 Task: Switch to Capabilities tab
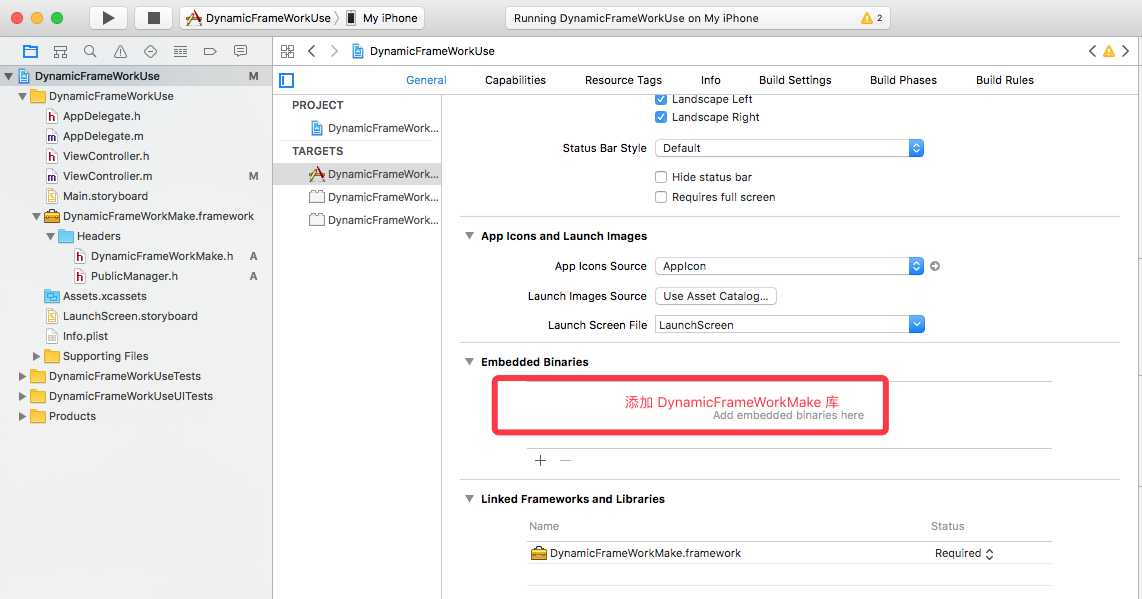point(515,80)
